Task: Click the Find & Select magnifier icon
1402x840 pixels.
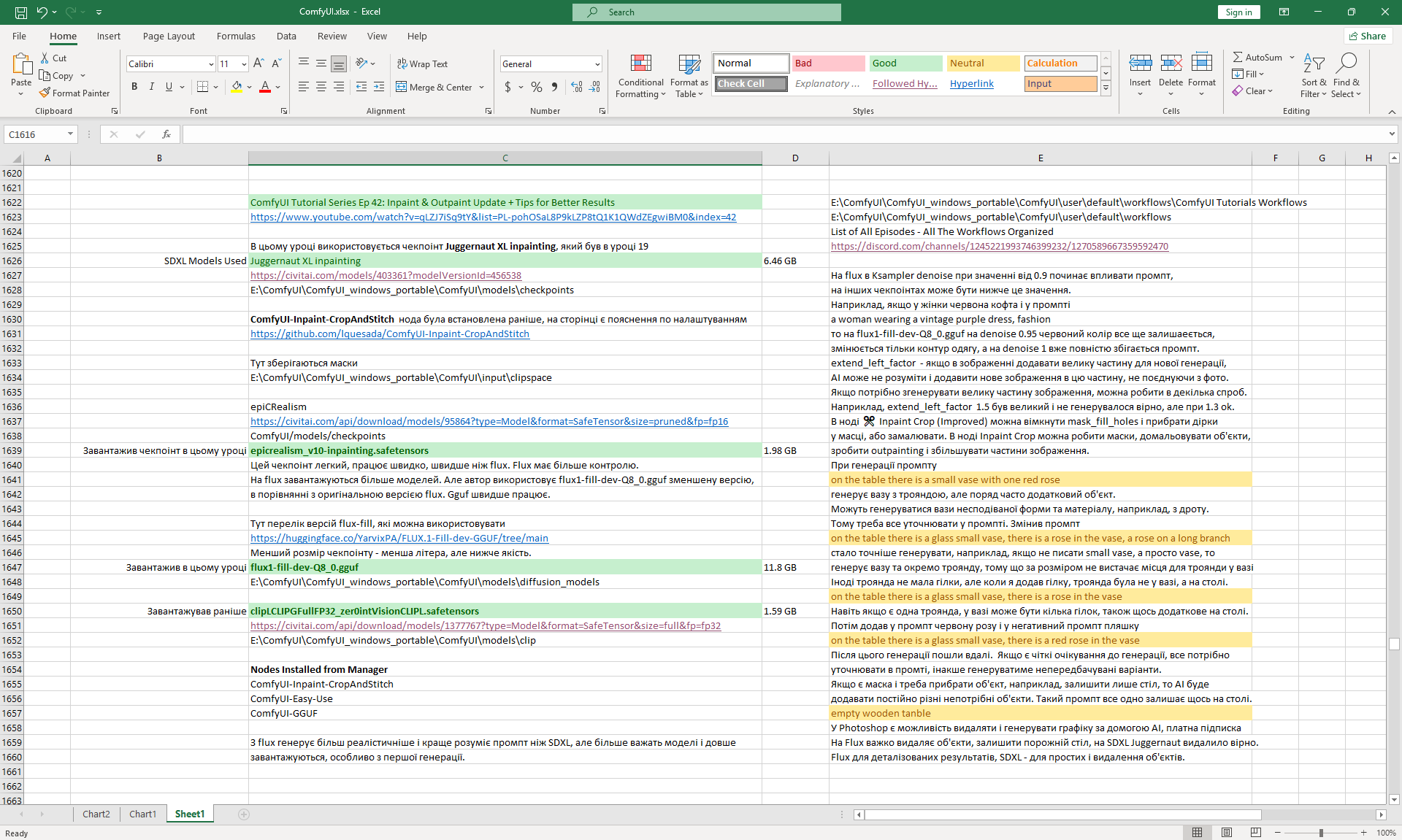Action: [1346, 64]
